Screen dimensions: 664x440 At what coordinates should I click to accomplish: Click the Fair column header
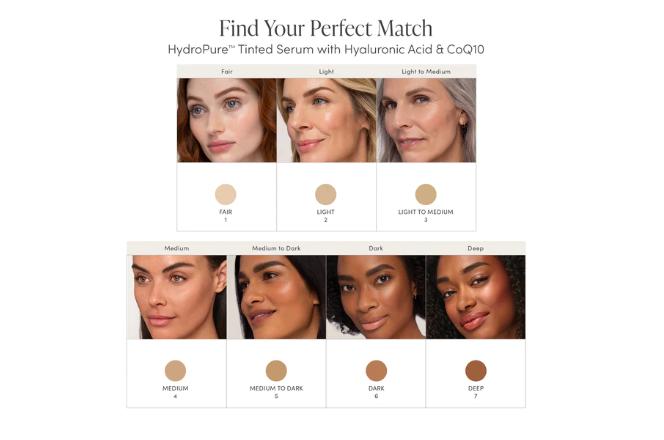pos(227,72)
